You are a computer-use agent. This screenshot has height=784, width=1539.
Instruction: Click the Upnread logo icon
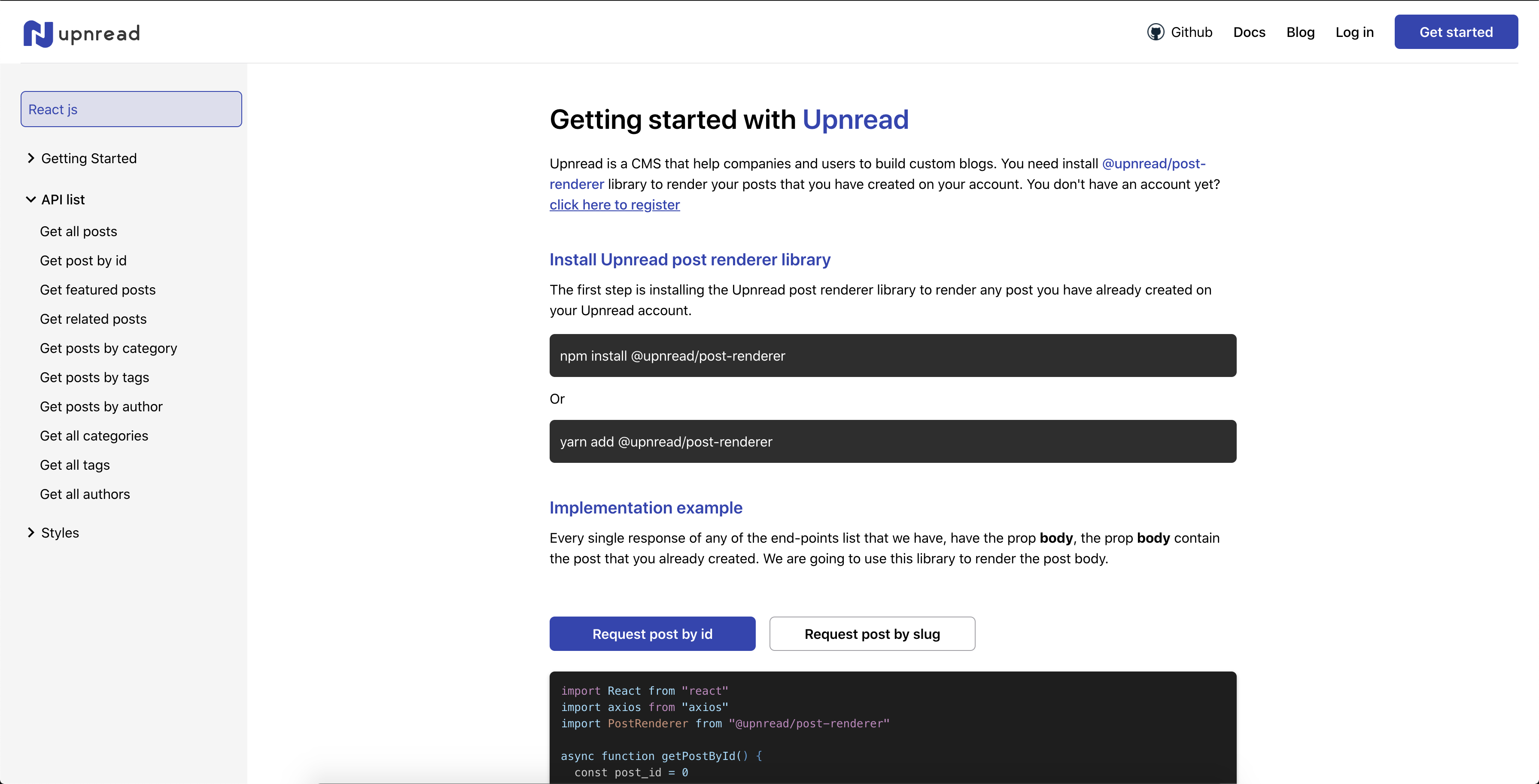pyautogui.click(x=38, y=33)
